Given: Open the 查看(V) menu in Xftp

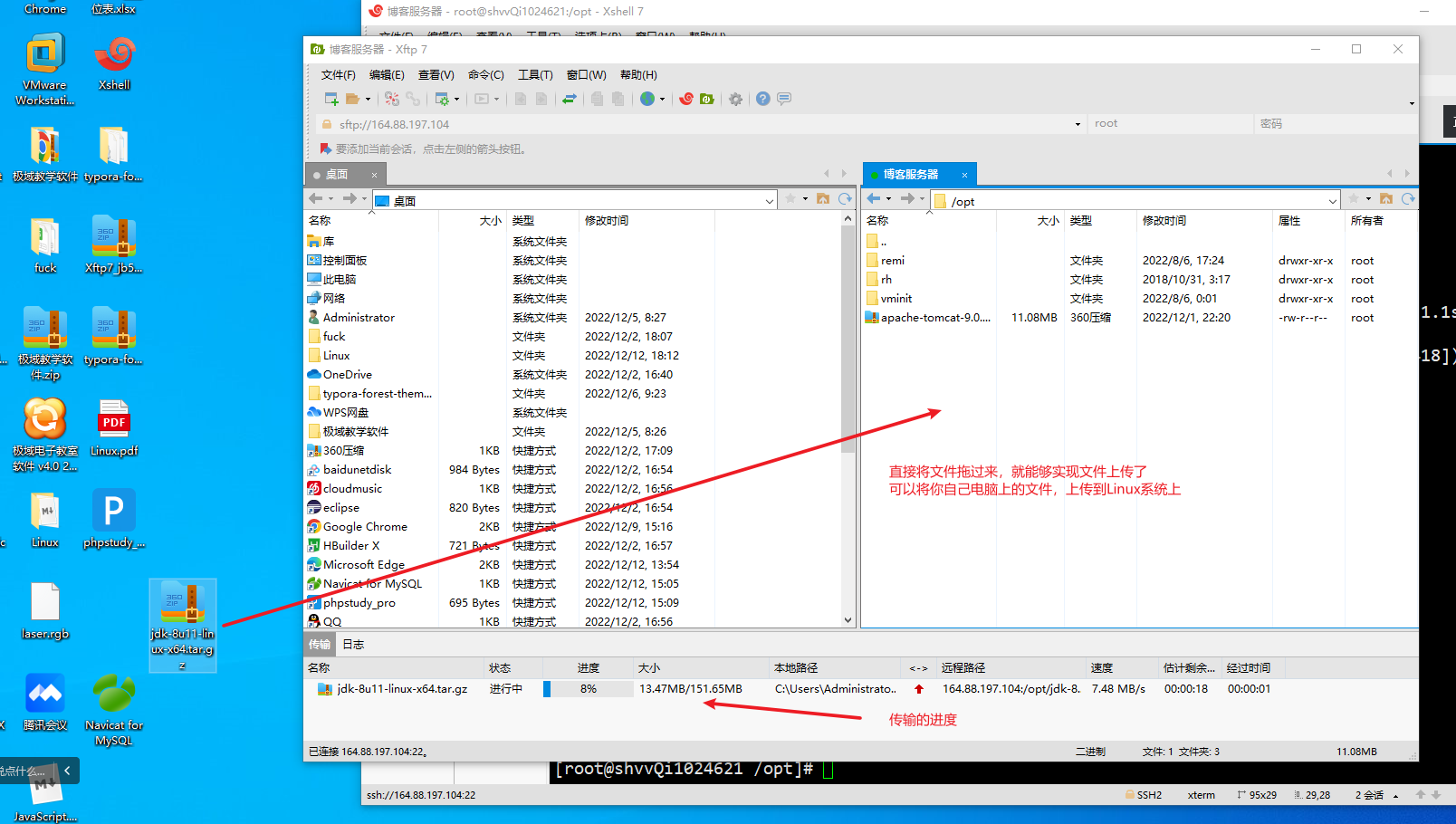Looking at the screenshot, I should (436, 75).
